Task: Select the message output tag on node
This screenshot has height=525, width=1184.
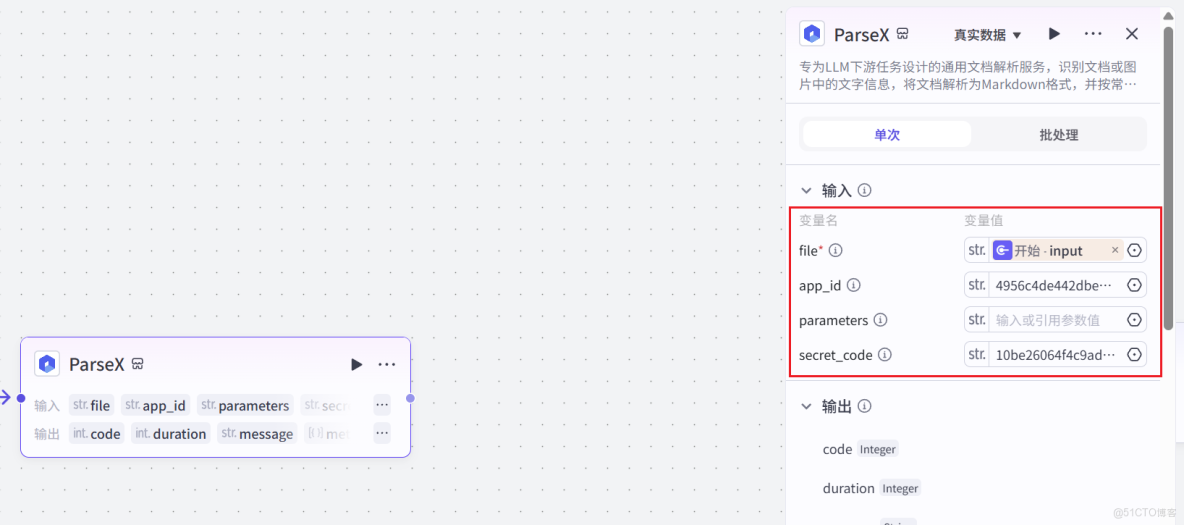Action: [257, 434]
